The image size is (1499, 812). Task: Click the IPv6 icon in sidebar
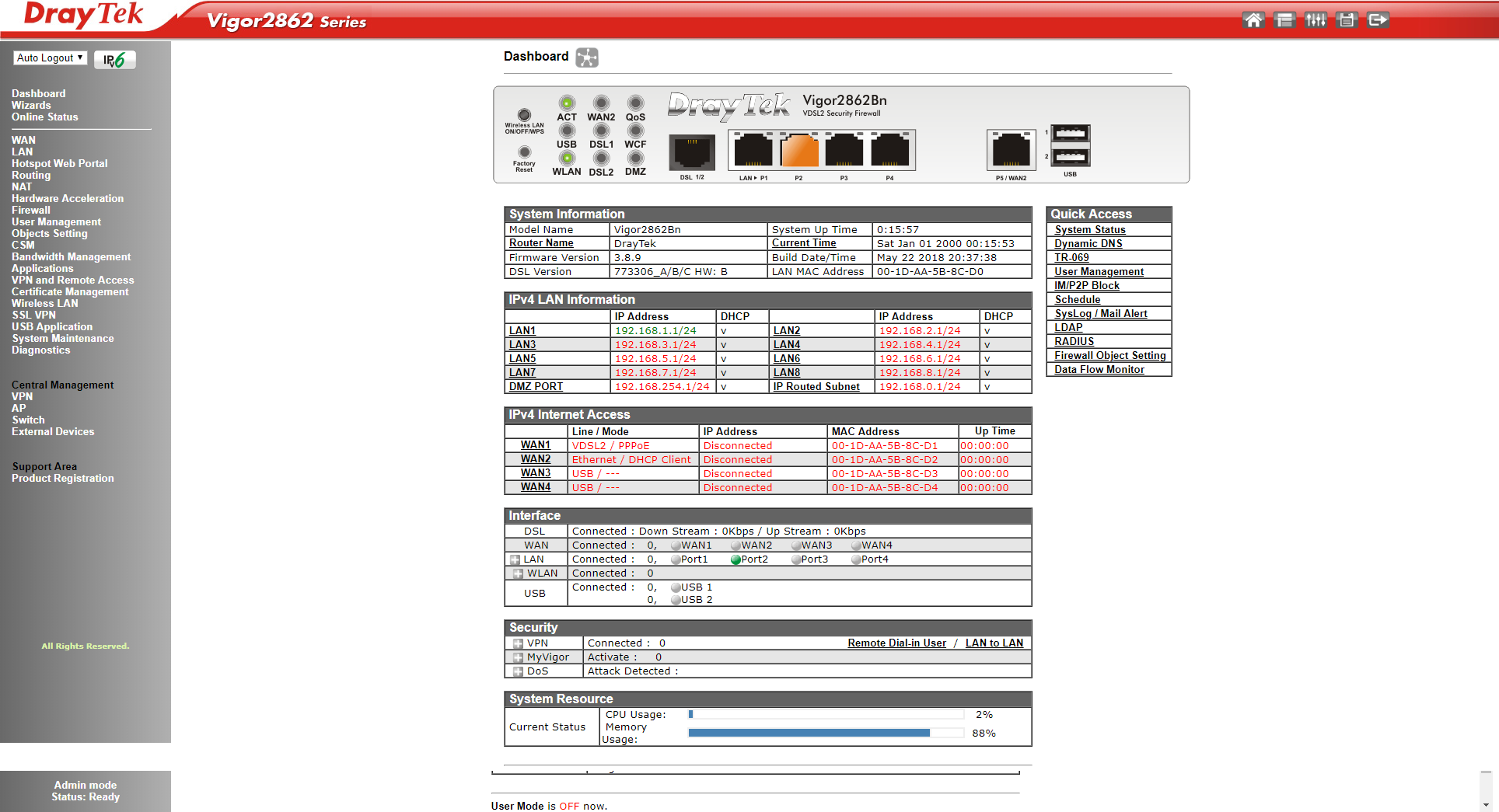(114, 60)
